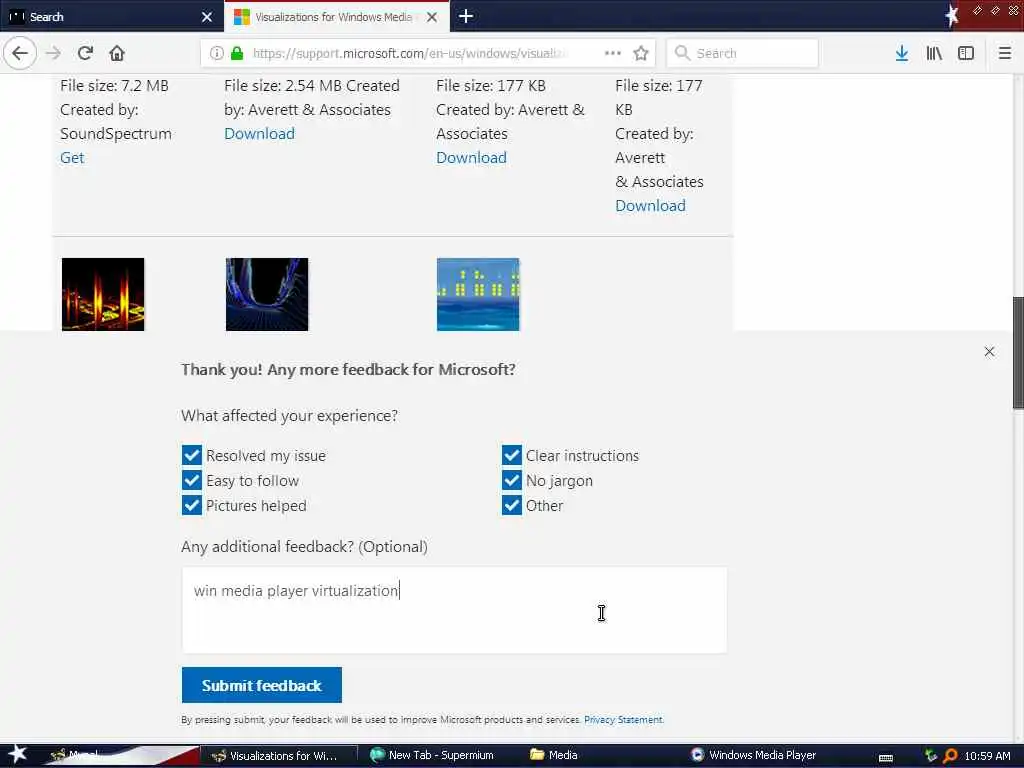Open the red flame visualization thumbnail
Viewport: 1024px width, 768px height.
[103, 295]
